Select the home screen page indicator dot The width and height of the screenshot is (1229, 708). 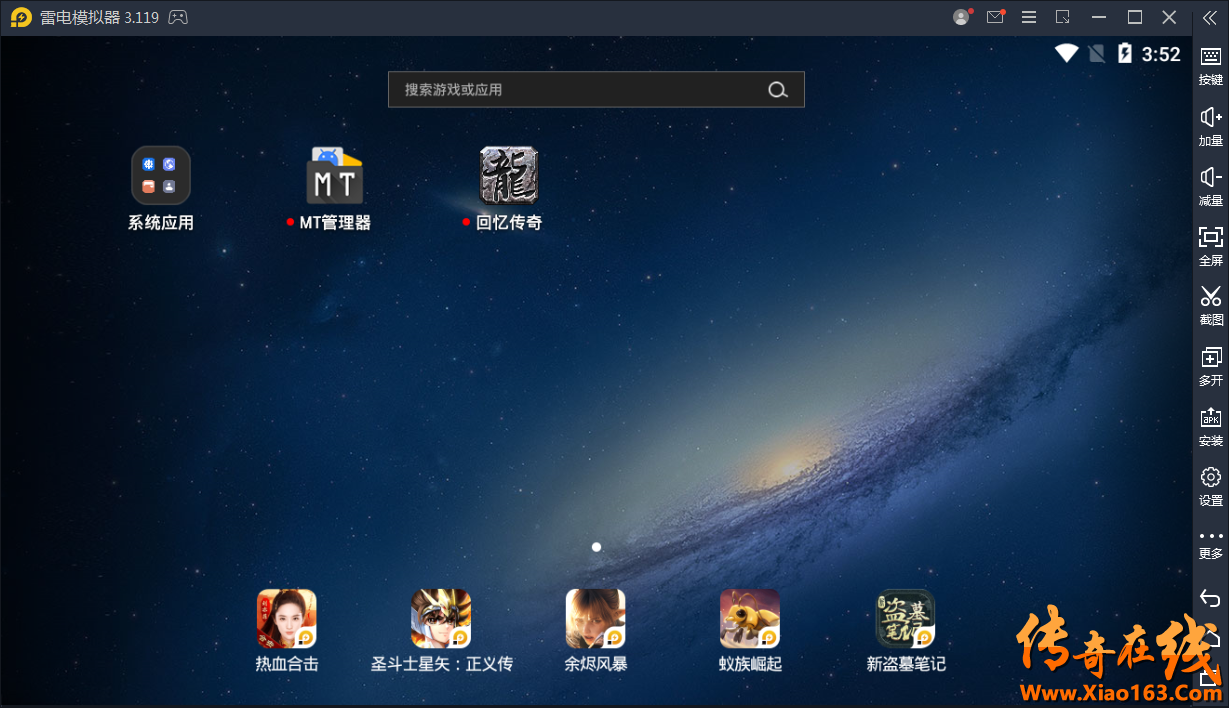pos(596,547)
